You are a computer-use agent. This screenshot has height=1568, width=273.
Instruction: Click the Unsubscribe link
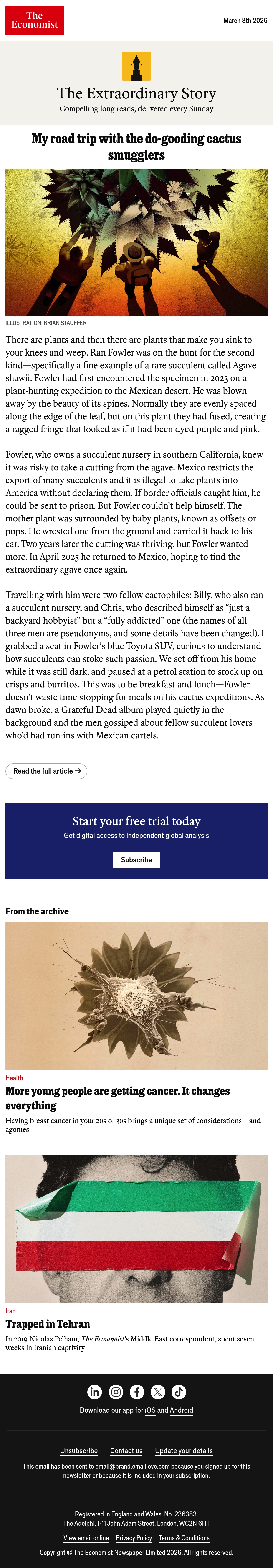pyautogui.click(x=79, y=1451)
